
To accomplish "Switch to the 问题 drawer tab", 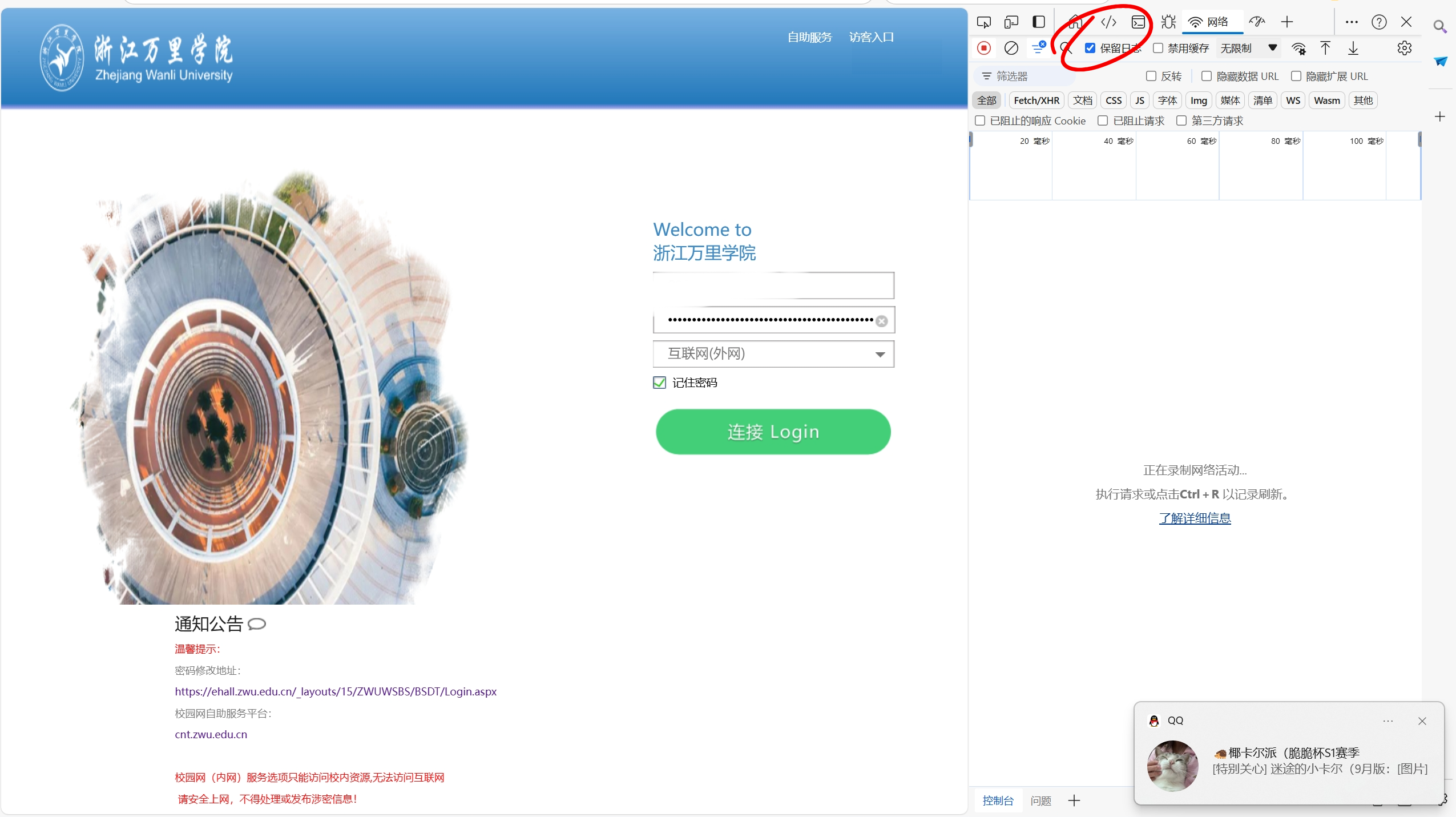I will [x=1040, y=800].
